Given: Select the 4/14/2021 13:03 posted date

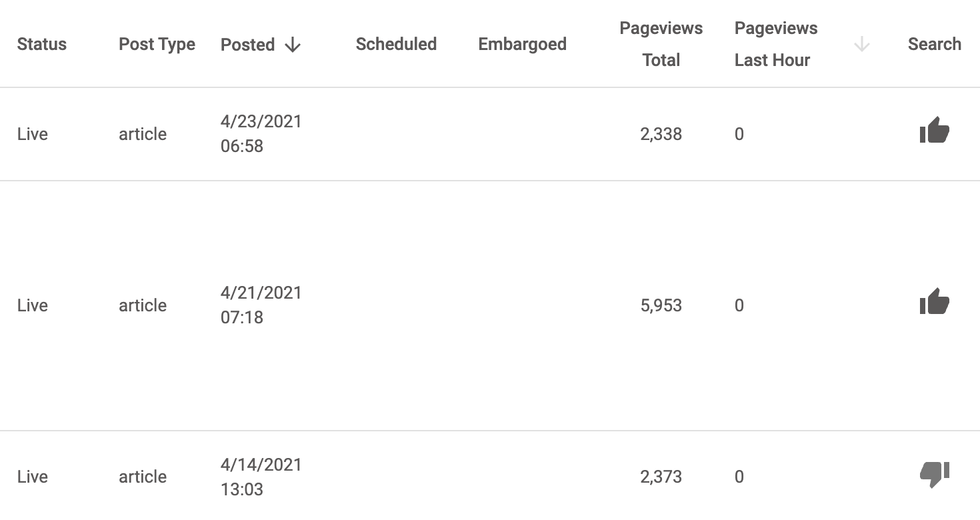Looking at the screenshot, I should pyautogui.click(x=261, y=477).
